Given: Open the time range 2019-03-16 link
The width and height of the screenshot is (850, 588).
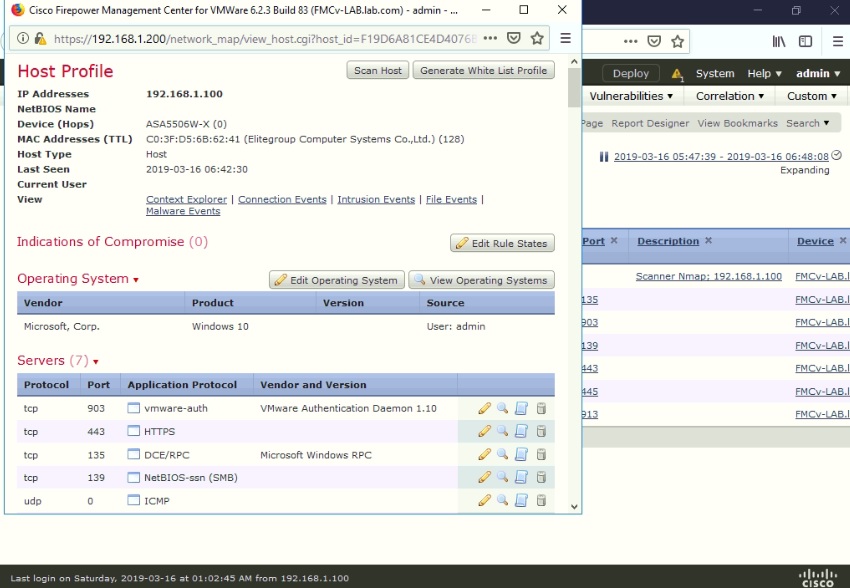Looking at the screenshot, I should [x=721, y=157].
